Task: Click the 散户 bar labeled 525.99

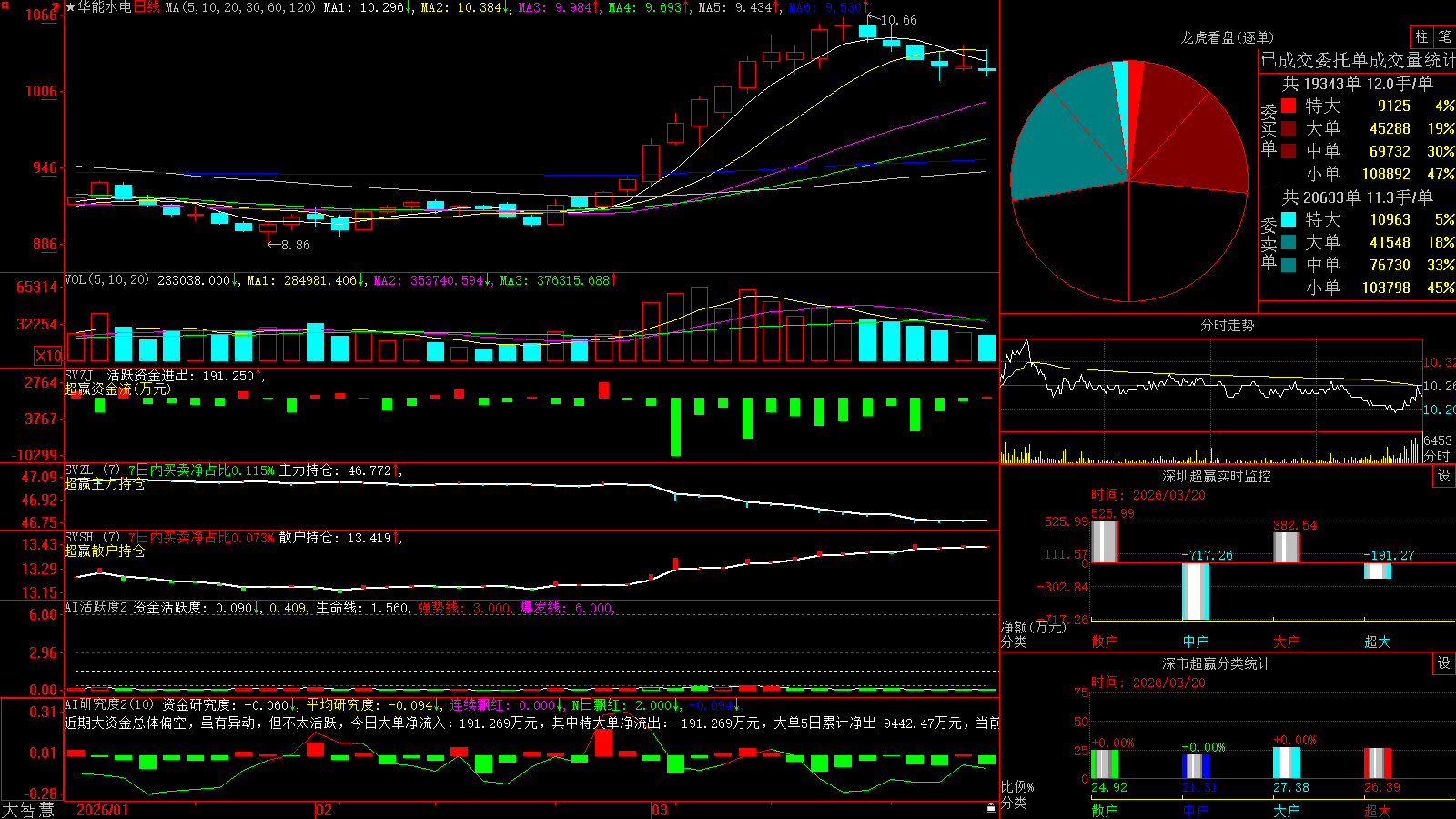Action: pos(1104,541)
